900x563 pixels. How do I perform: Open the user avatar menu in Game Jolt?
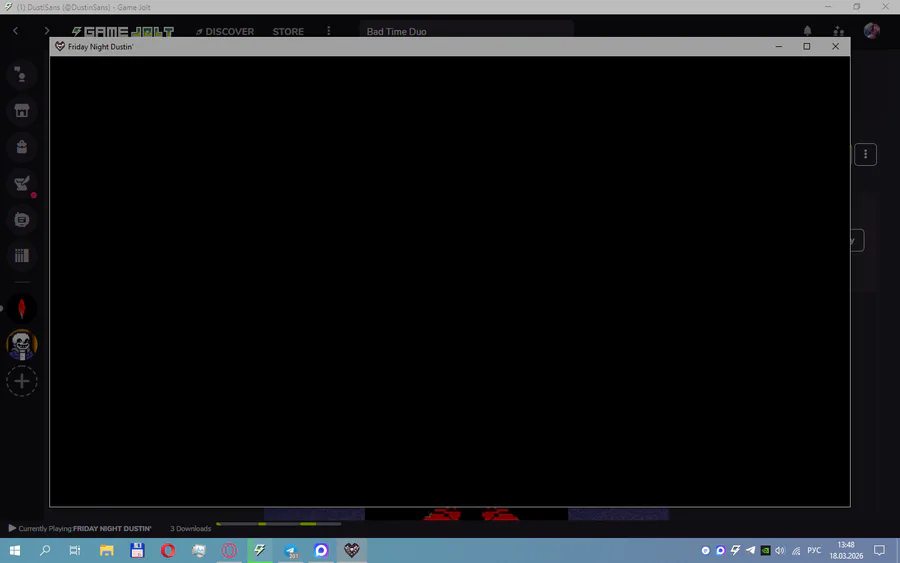click(x=871, y=31)
